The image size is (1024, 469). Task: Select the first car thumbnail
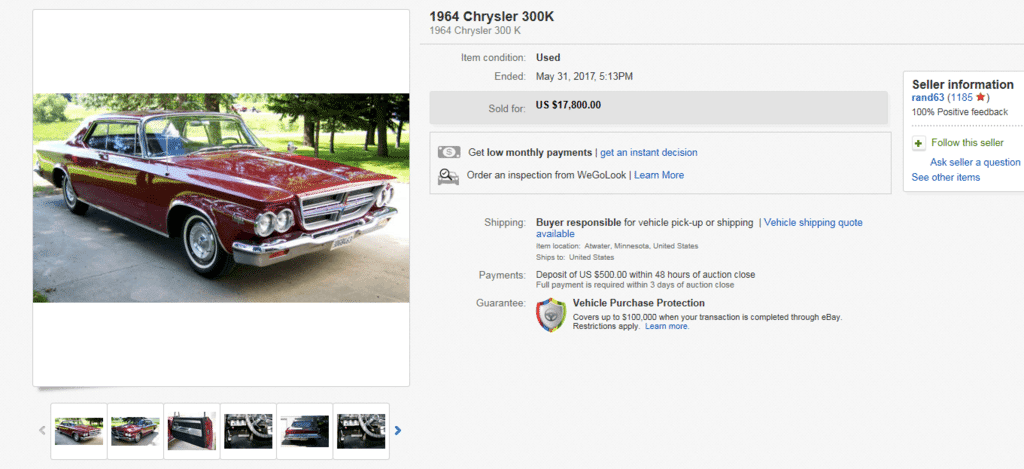[78, 431]
